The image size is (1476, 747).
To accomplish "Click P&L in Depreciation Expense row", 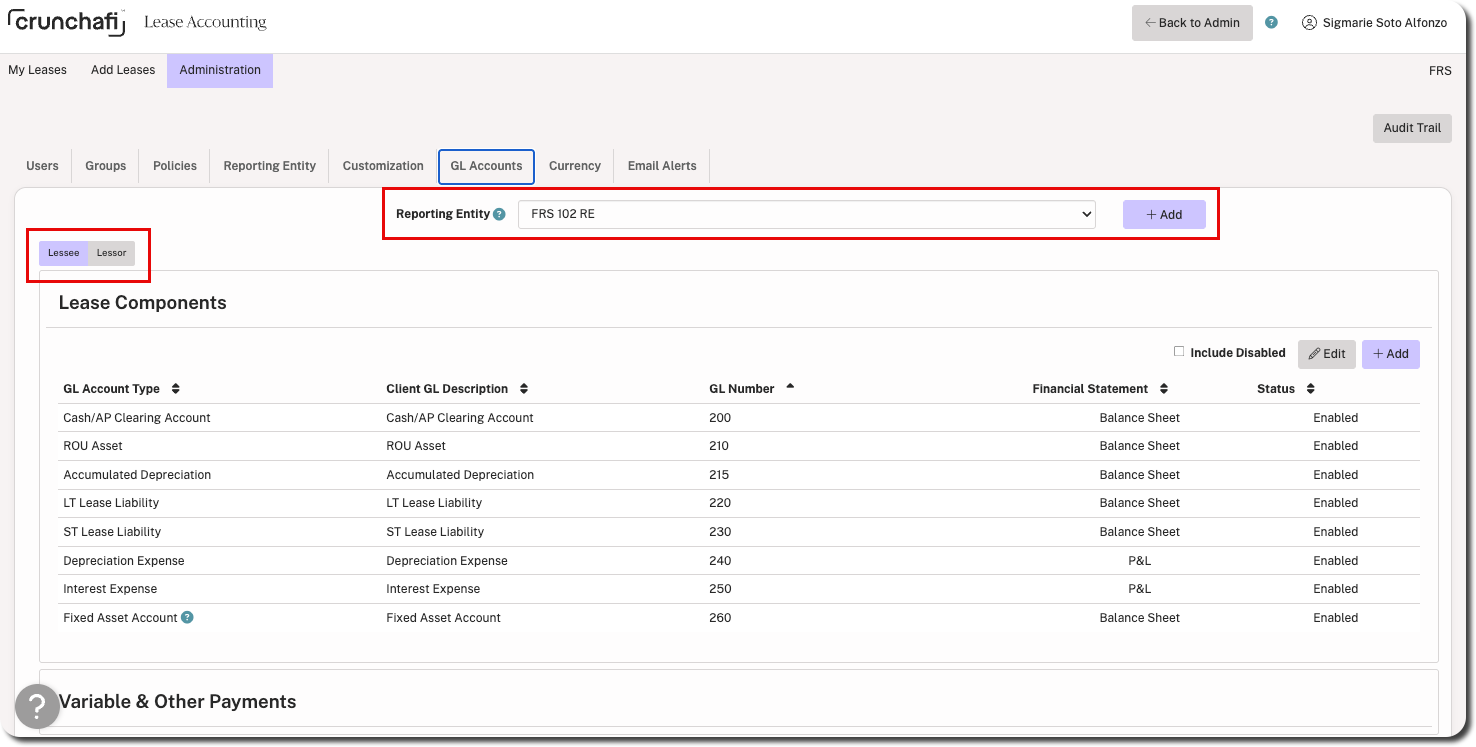I will click(x=1139, y=561).
